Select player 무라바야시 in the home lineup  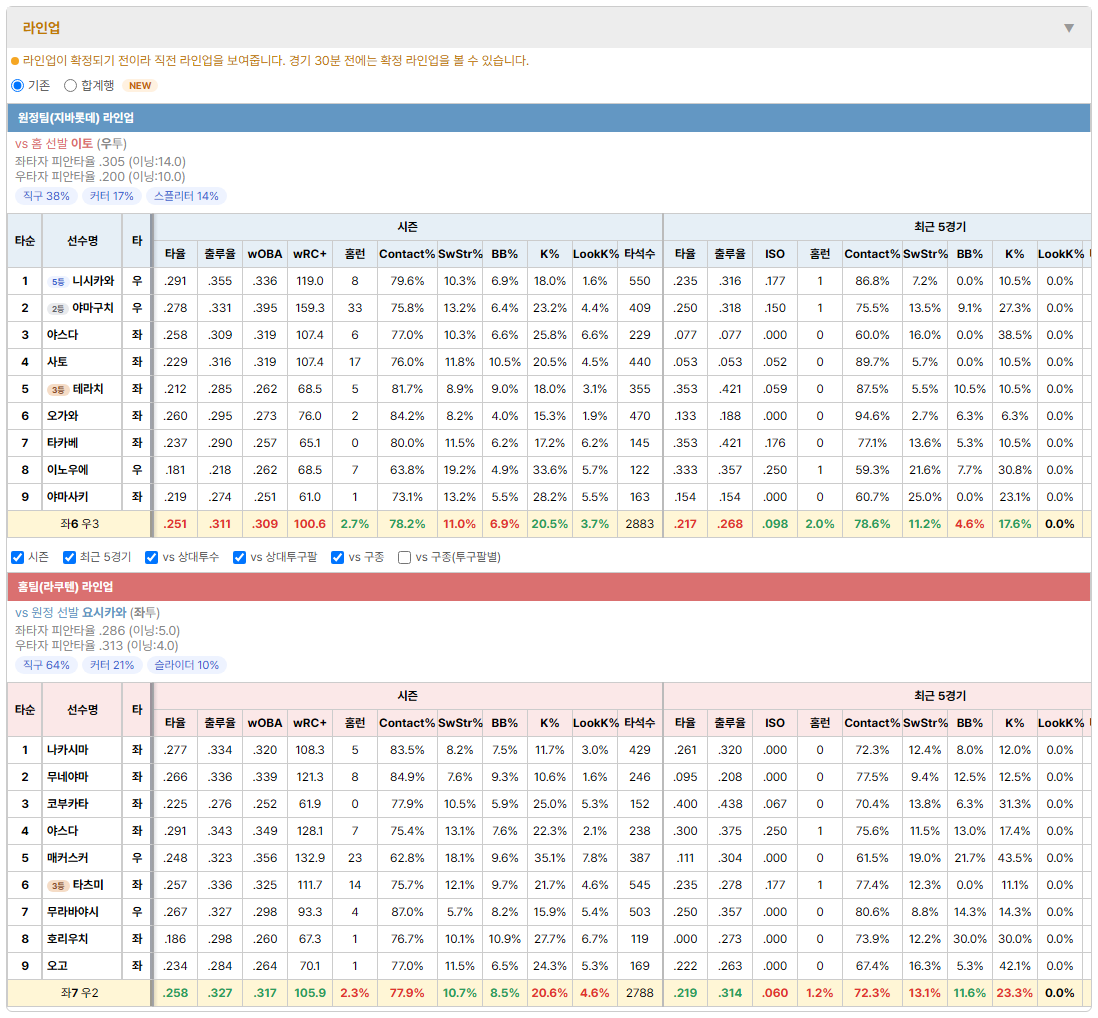pyautogui.click(x=73, y=912)
